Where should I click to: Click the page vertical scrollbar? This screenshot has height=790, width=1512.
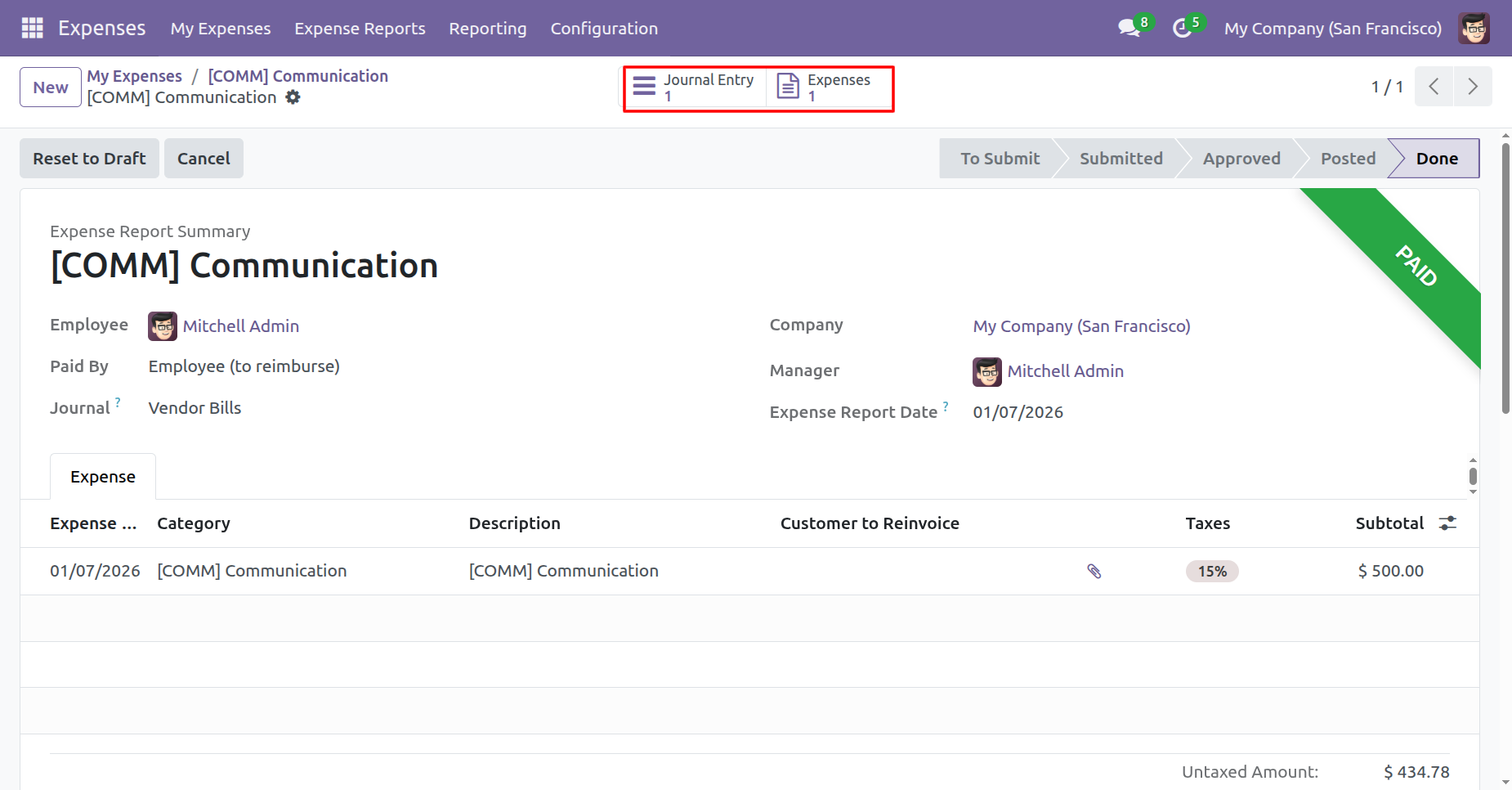point(1505,278)
